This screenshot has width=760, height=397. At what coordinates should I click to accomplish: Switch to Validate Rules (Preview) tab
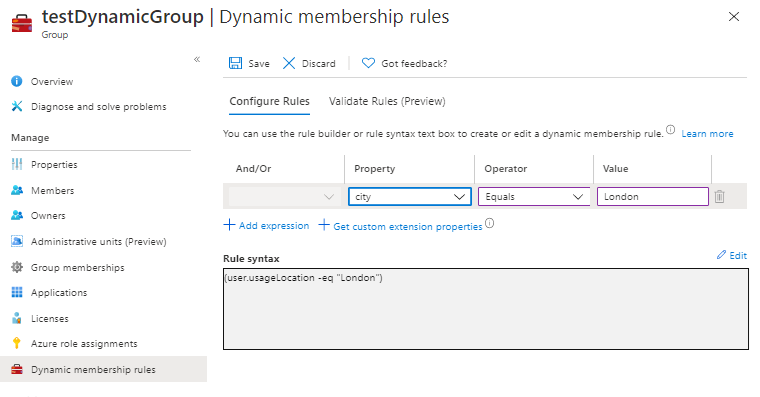(387, 101)
